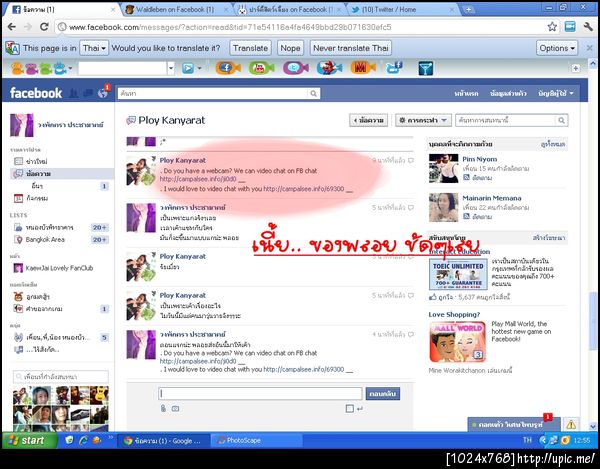Click the TH language indicator in tray
Screen dimensions: 600x469
[527, 440]
